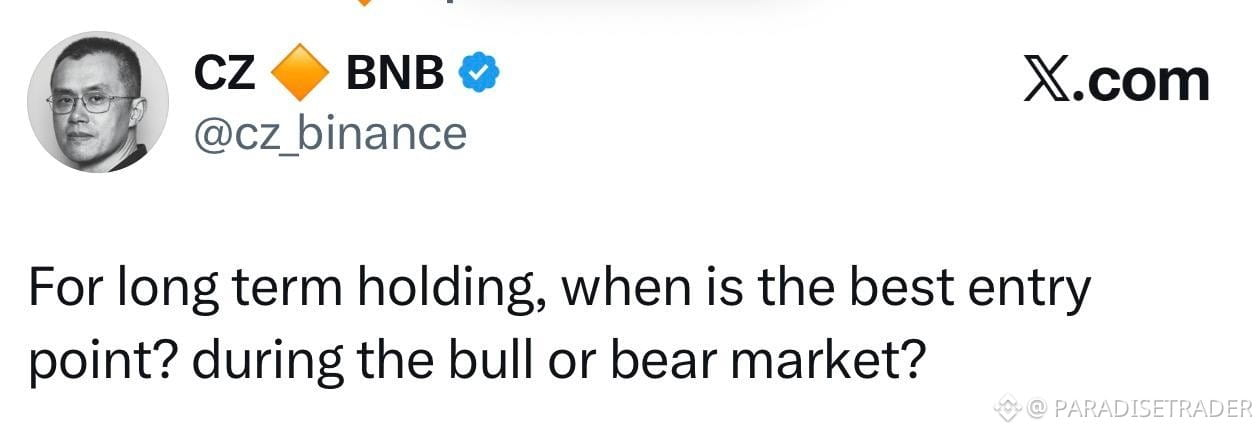The width and height of the screenshot is (1260, 433).
Task: Open the @cz_binance handle link
Action: [x=329, y=133]
